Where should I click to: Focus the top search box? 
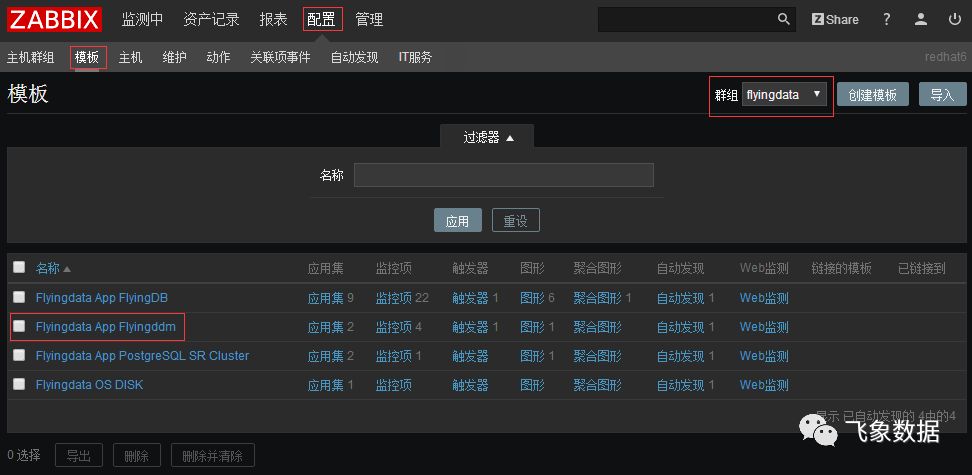687,19
